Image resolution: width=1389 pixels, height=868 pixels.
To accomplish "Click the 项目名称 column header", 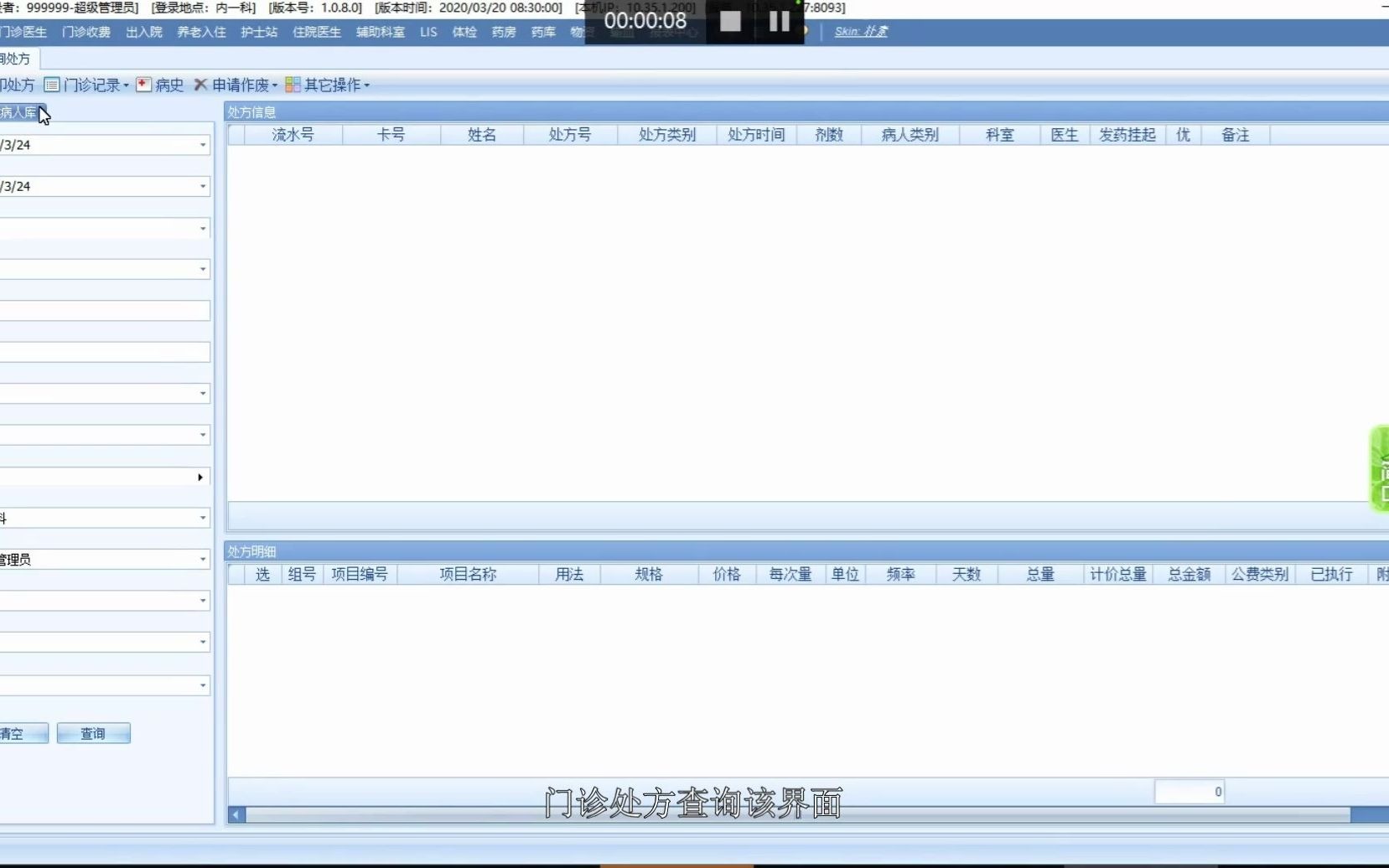I will [468, 575].
